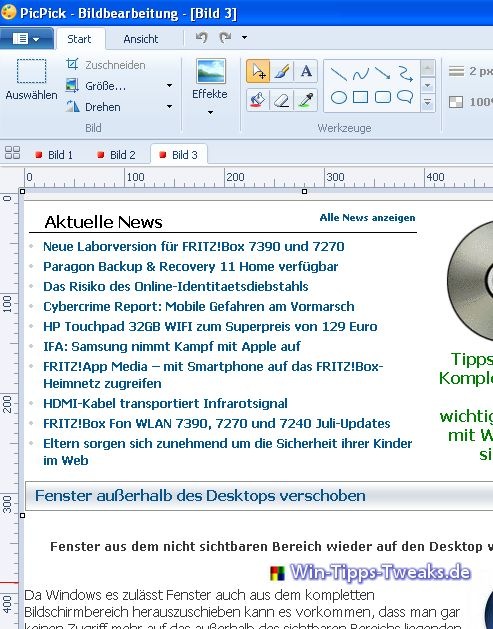Open FRITZ!App Media news link
493x629 pixels.
point(213,375)
